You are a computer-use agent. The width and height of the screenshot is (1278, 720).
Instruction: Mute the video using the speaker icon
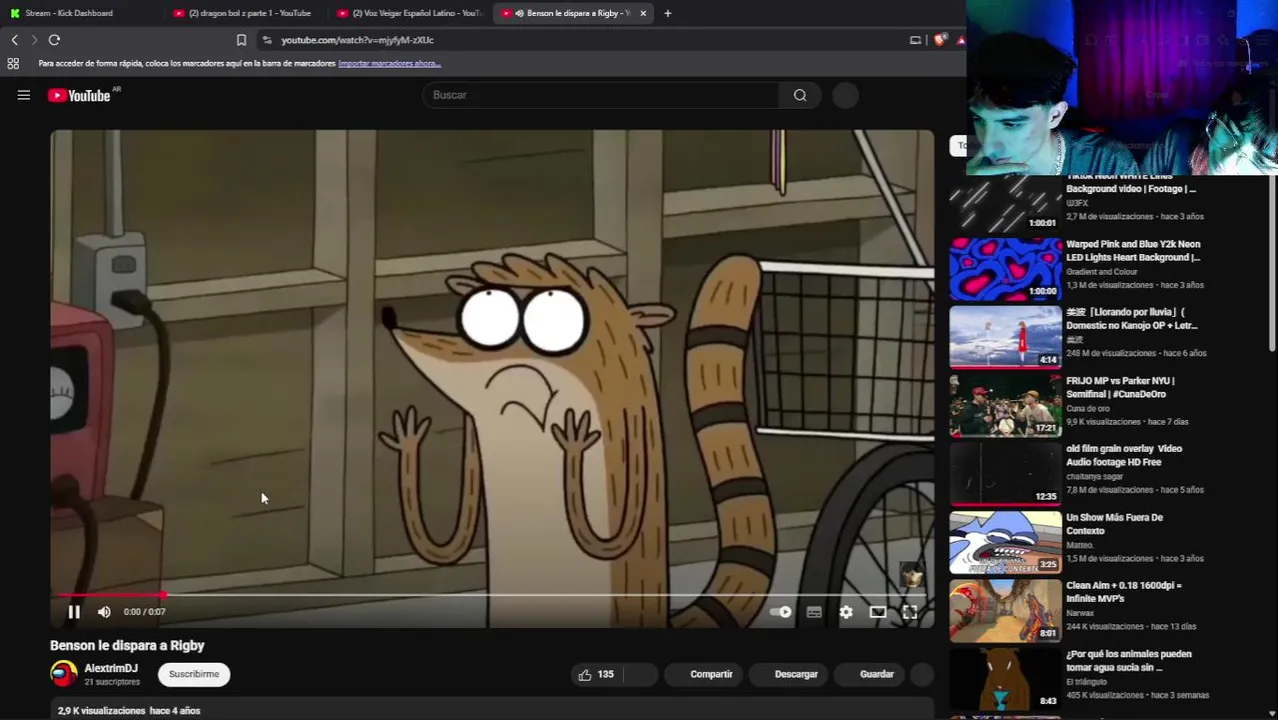(104, 612)
